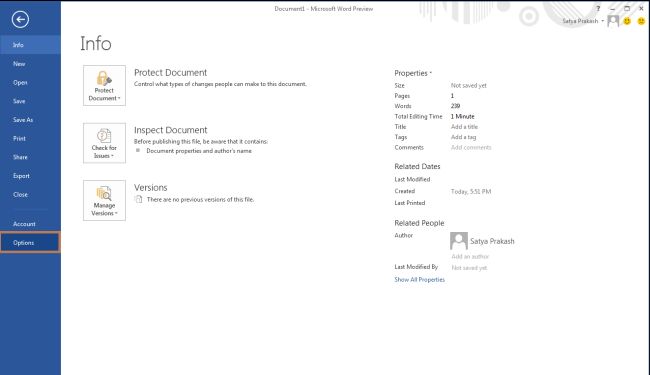Click the 'Today, 5:51 PM' created date
This screenshot has height=375, width=650.
click(x=471, y=191)
